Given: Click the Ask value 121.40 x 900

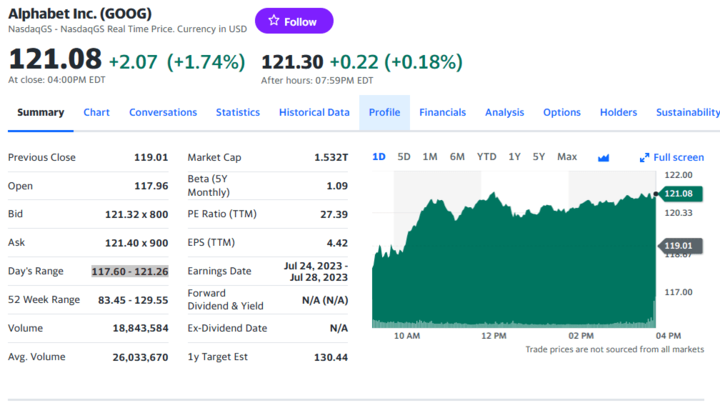Looking at the screenshot, I should pos(136,243).
